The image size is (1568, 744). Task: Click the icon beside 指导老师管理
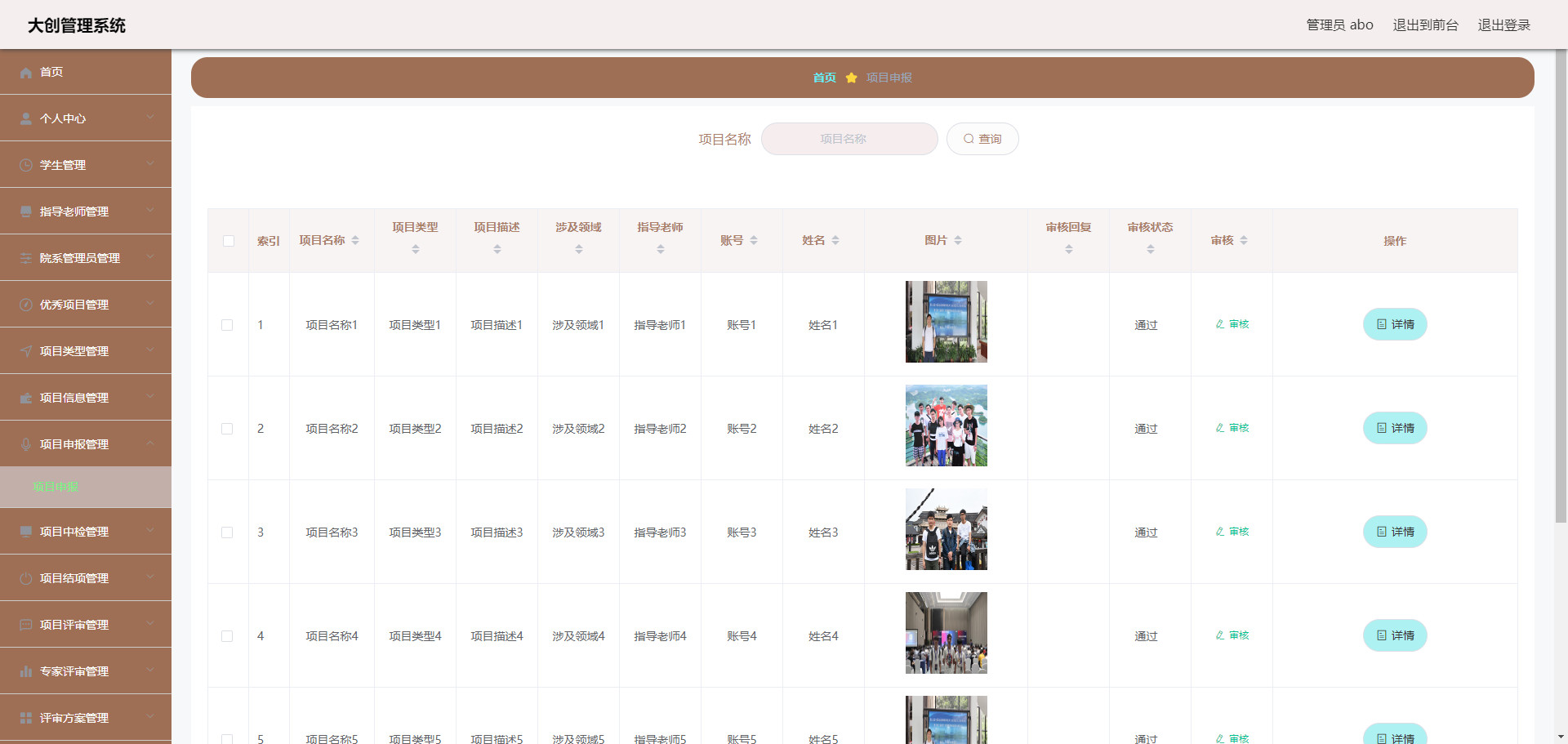point(26,212)
